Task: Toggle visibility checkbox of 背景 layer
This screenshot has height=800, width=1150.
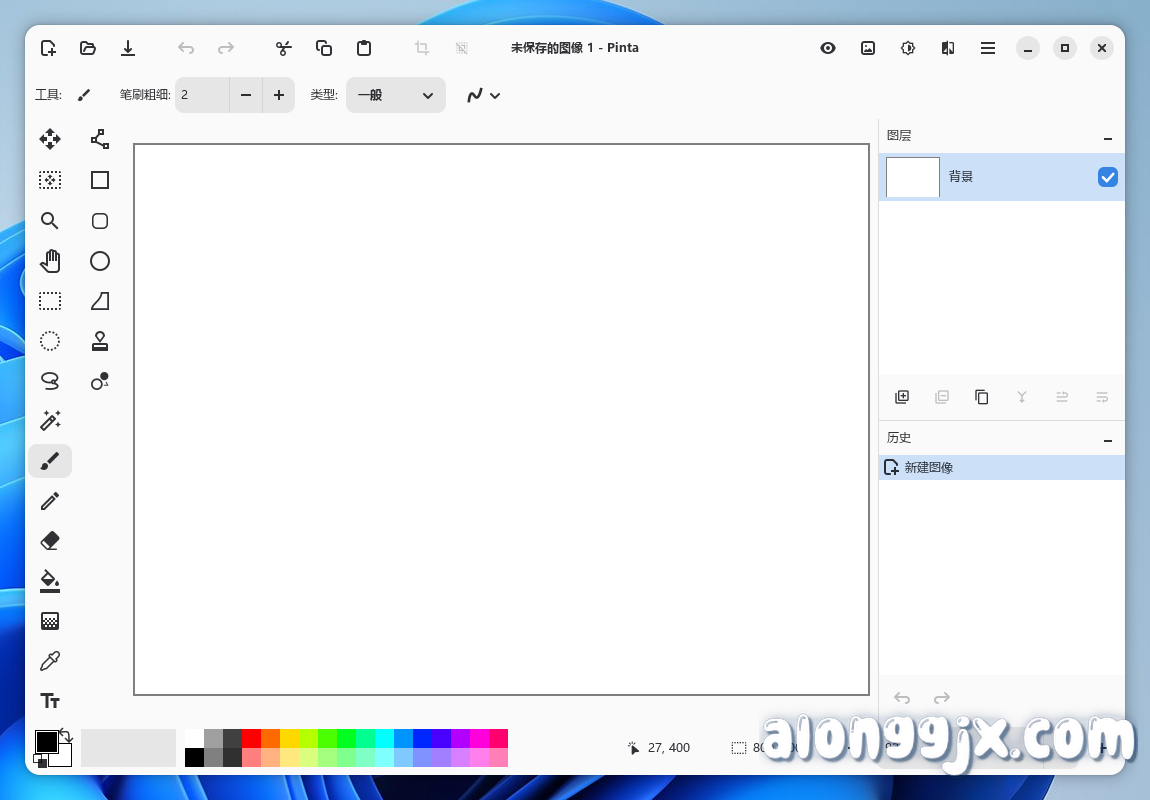Action: (1107, 177)
